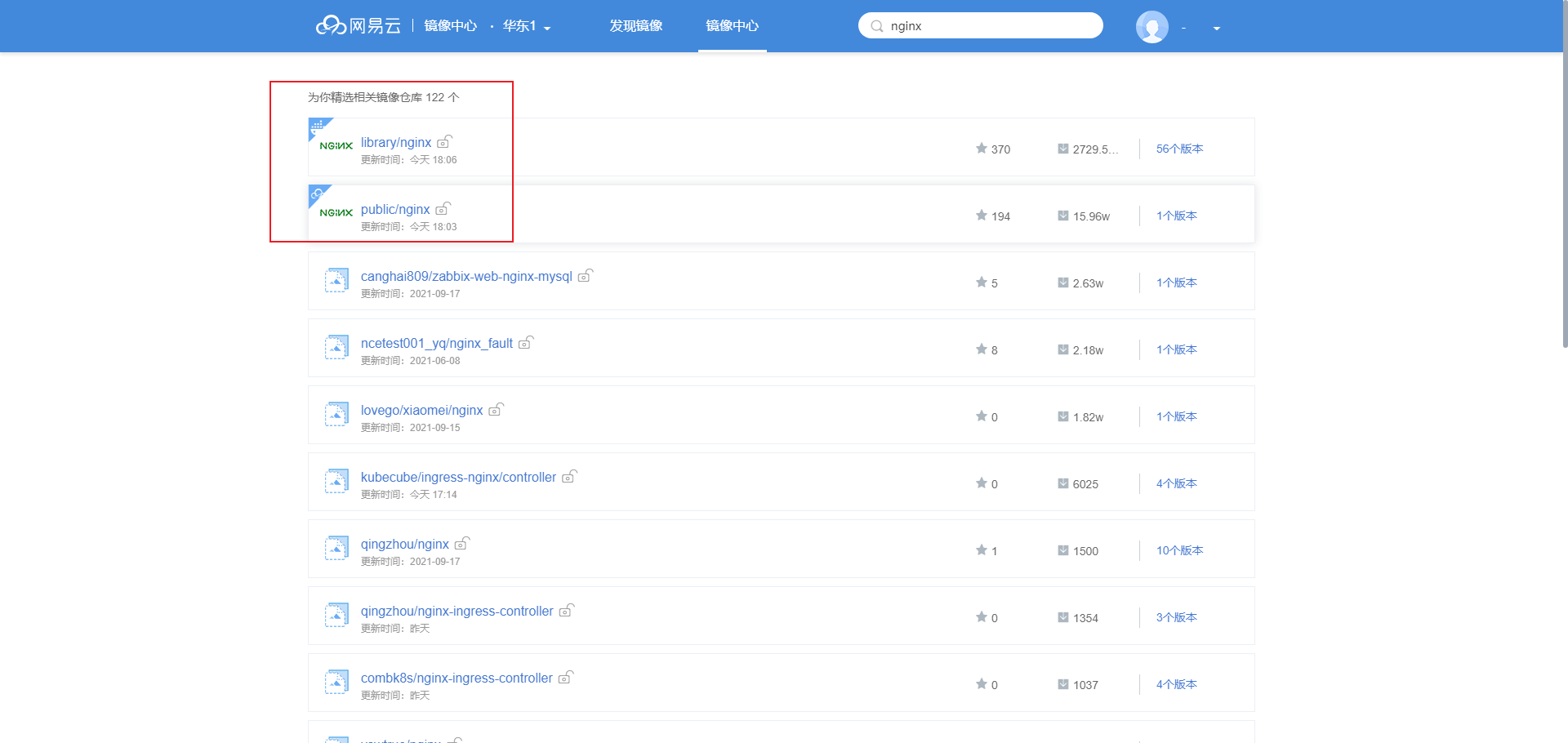Click the NGINX logo of library/nginx
Screen dimensions: 1568x743
pyautogui.click(x=336, y=146)
